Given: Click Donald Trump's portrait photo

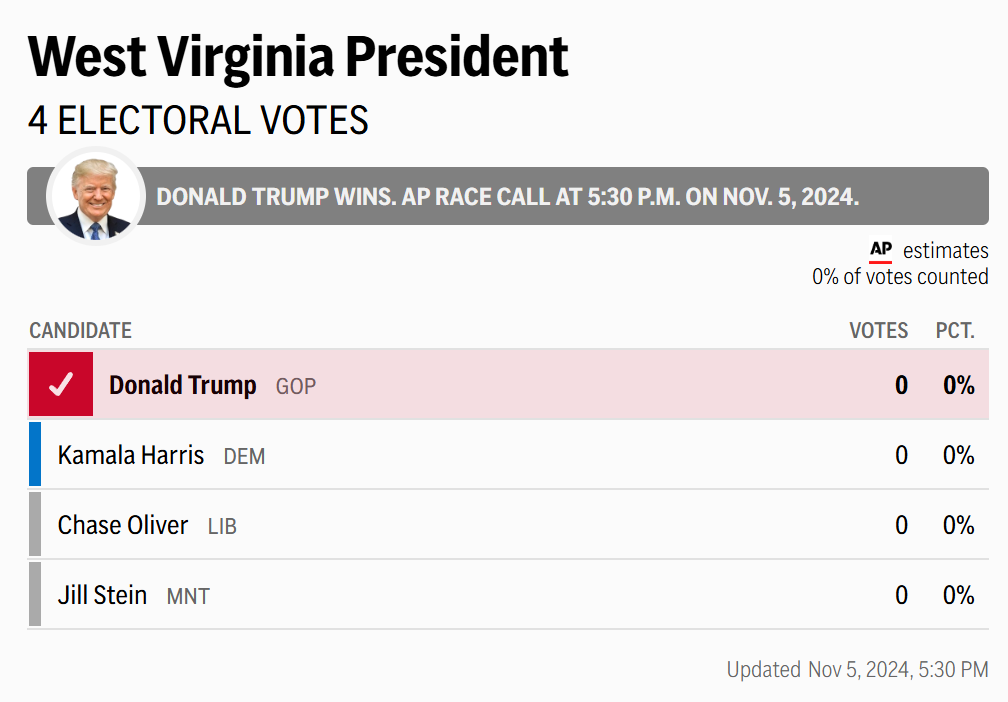Looking at the screenshot, I should [x=95, y=197].
